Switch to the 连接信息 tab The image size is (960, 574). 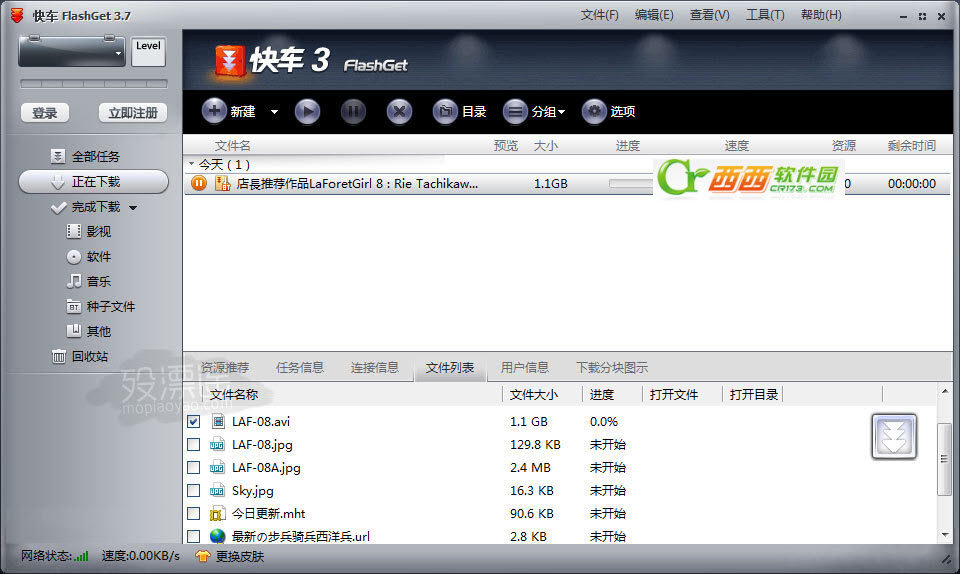[x=375, y=368]
